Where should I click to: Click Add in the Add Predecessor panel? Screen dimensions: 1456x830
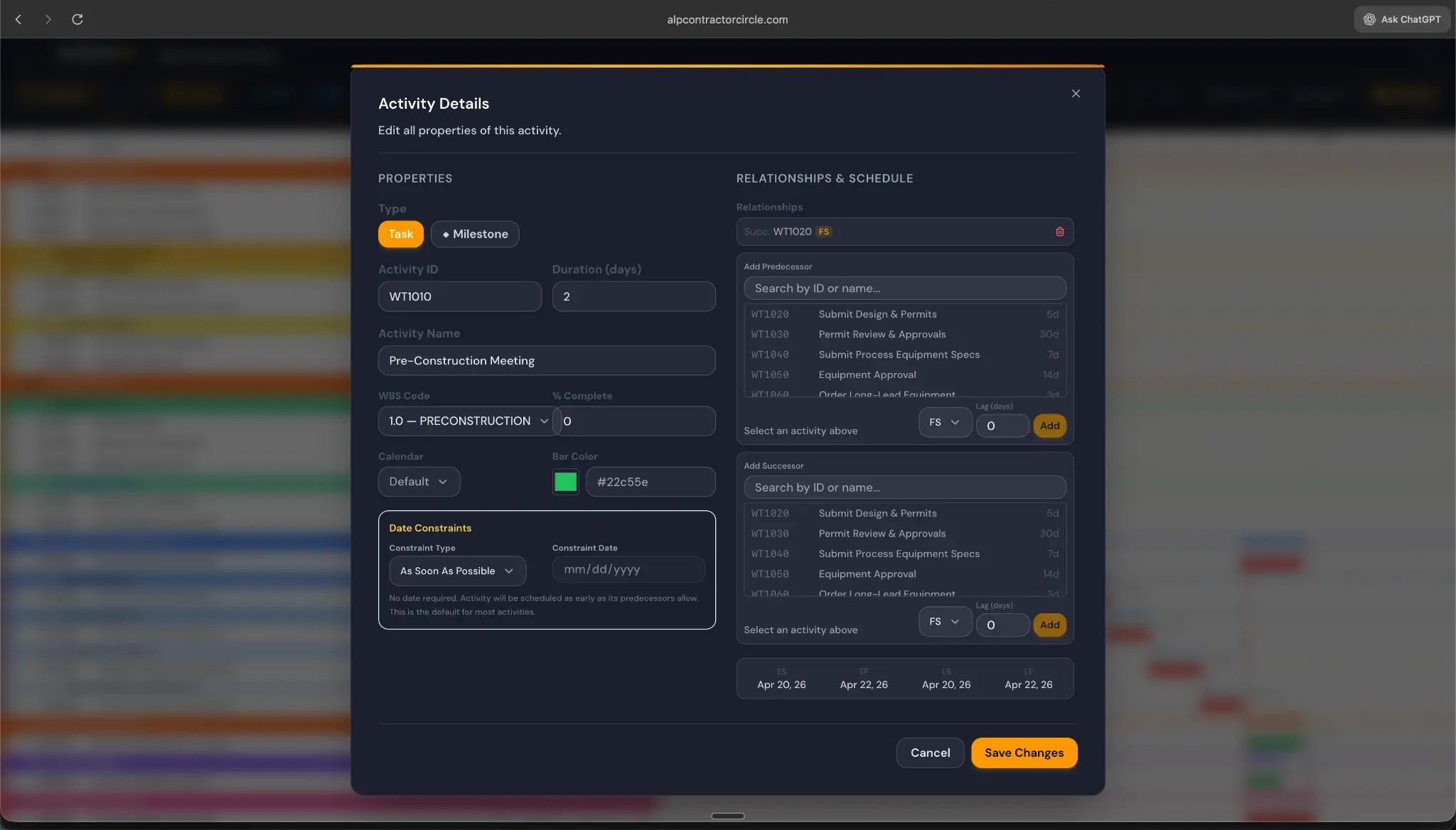coord(1049,426)
